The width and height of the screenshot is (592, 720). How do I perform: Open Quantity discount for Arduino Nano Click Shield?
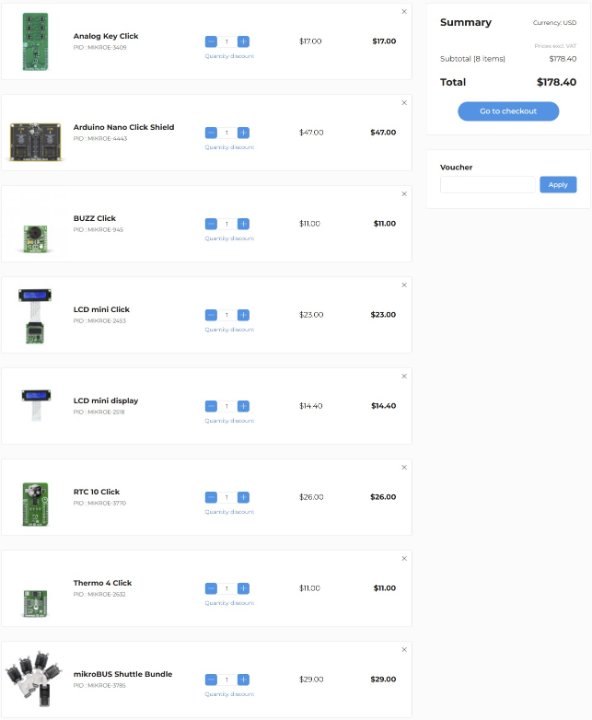(229, 147)
